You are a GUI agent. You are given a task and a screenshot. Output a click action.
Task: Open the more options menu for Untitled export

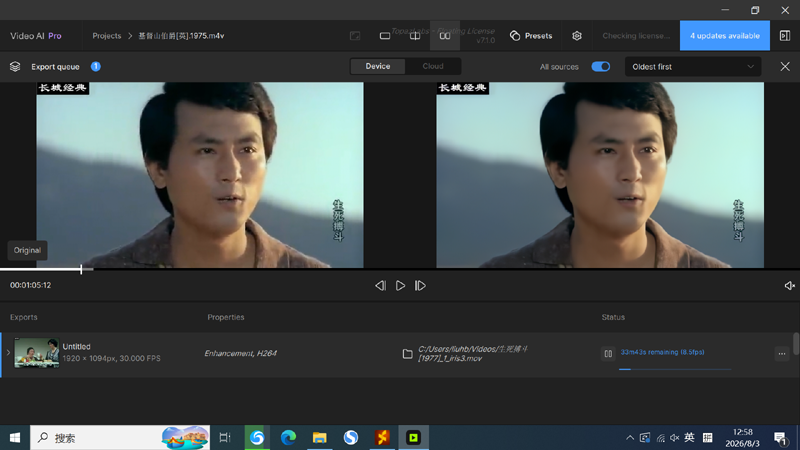tap(782, 353)
